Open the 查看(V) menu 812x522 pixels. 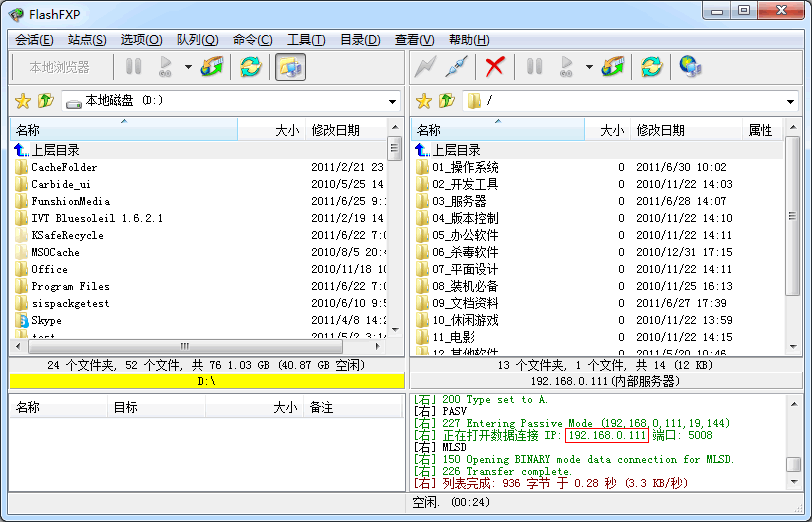[x=414, y=40]
